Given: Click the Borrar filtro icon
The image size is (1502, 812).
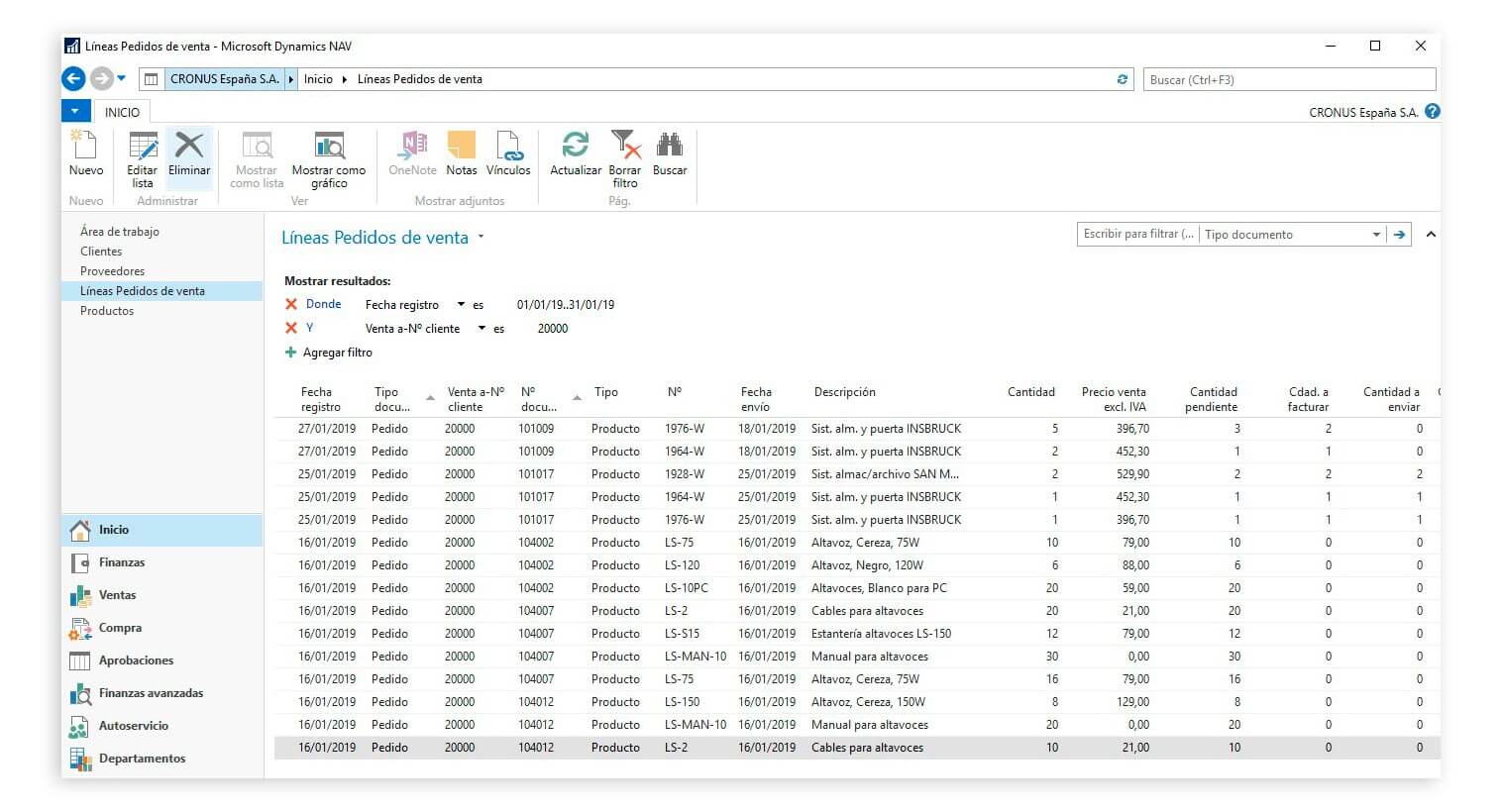Looking at the screenshot, I should [625, 147].
